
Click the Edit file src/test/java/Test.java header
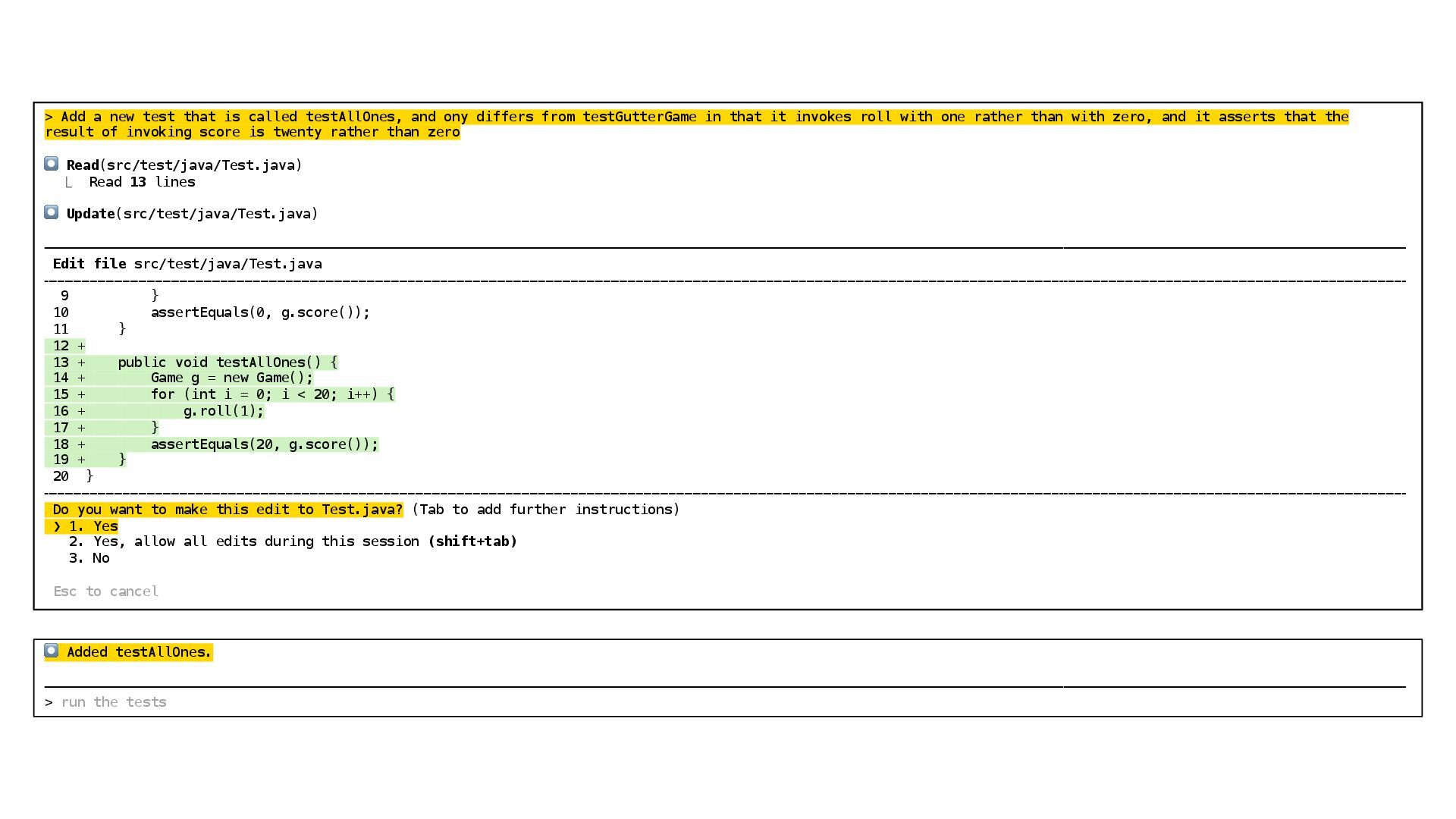[x=187, y=264]
